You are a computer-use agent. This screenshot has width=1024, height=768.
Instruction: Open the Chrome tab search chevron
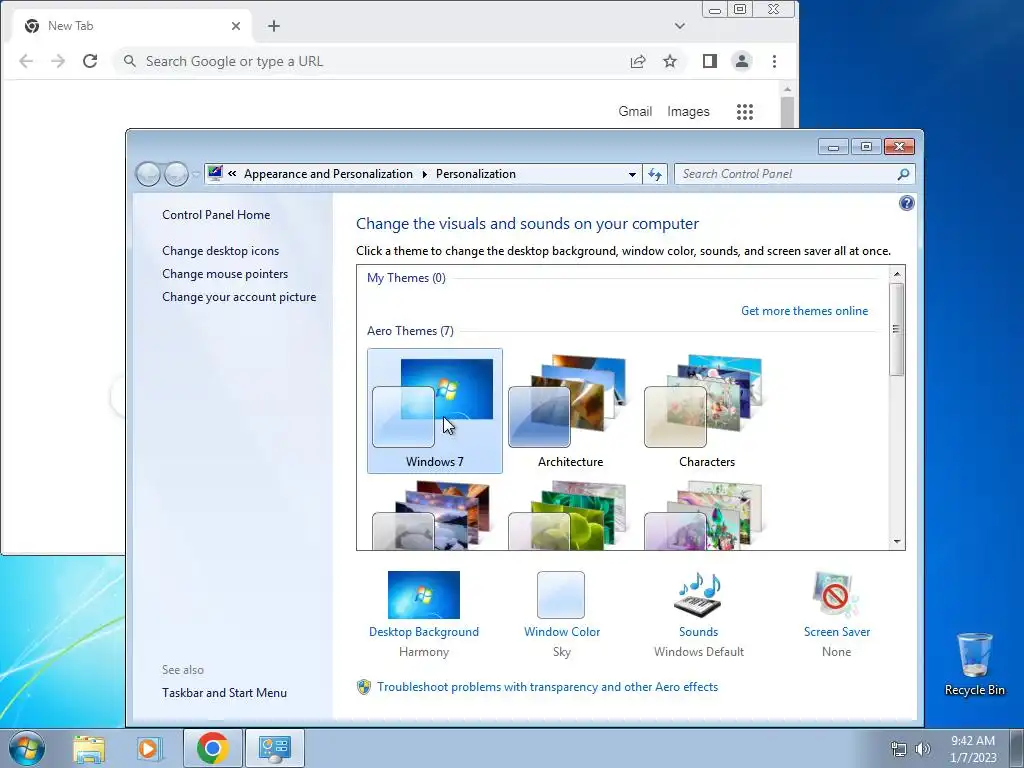680,26
